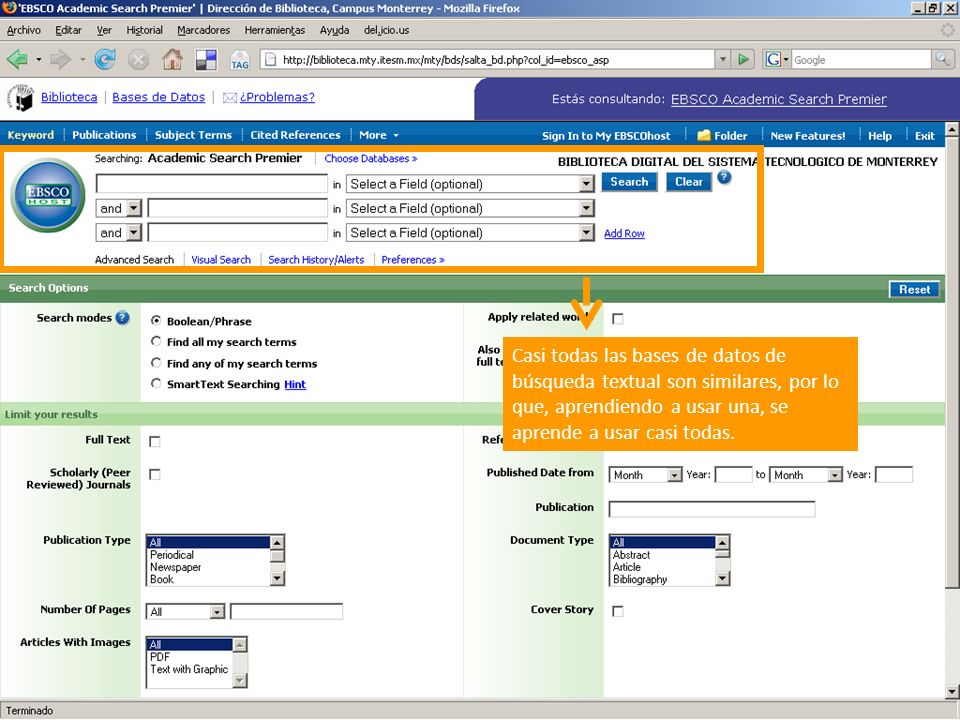Open the second 'and' operator dropdown
This screenshot has width=960, height=720.
point(119,233)
